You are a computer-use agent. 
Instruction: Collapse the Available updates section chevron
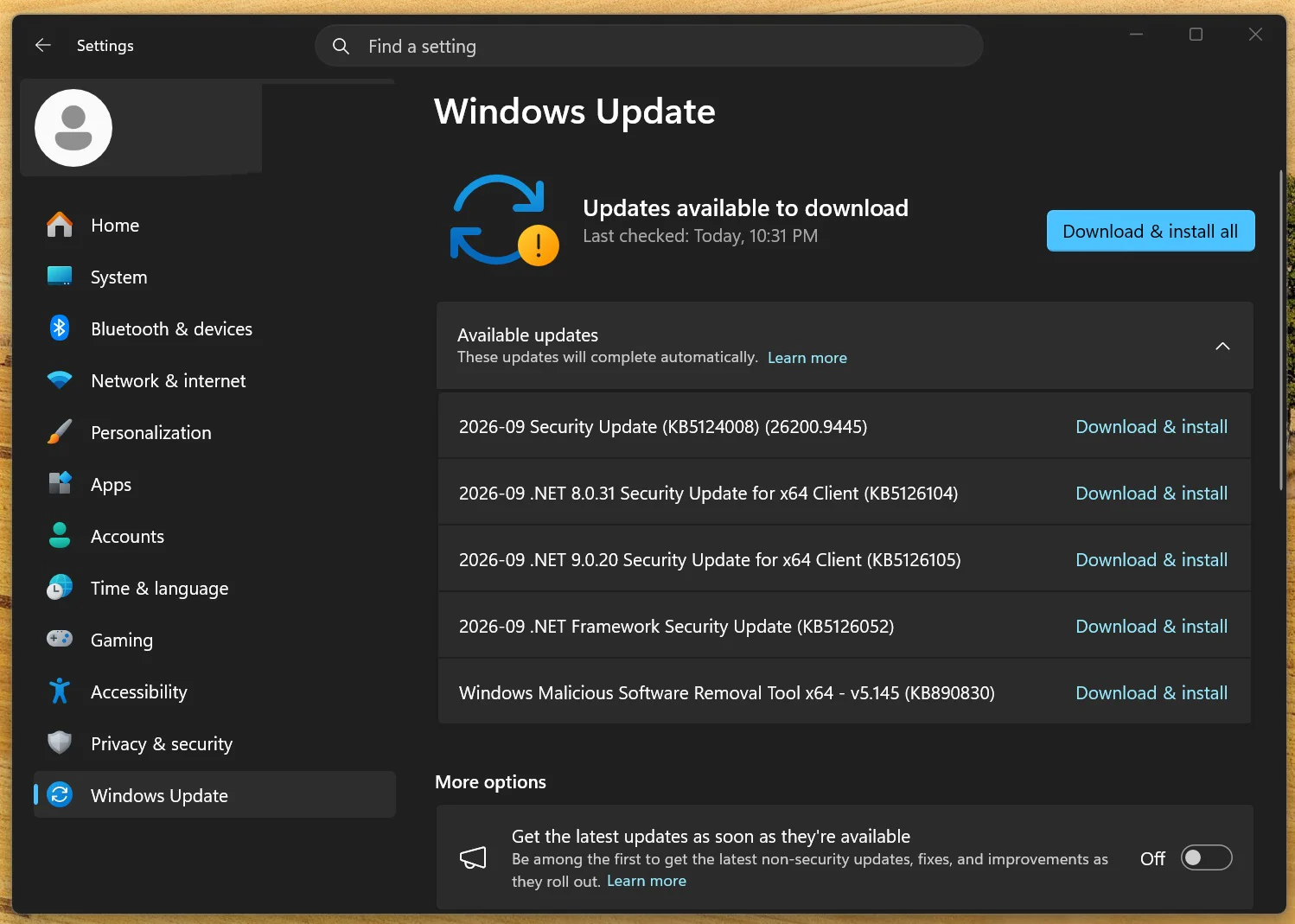pos(1222,346)
